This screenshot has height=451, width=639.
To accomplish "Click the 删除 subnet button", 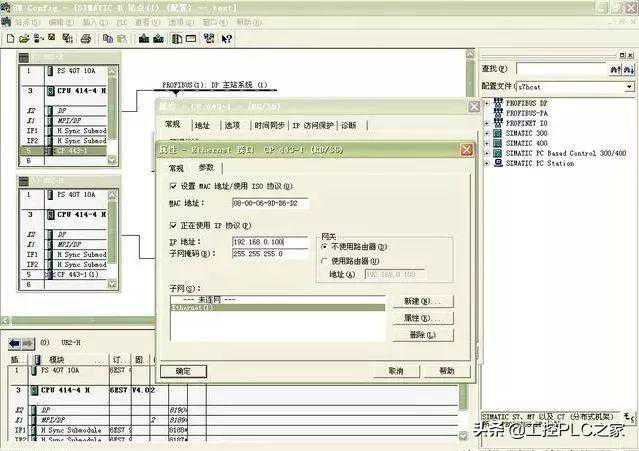I will click(423, 335).
